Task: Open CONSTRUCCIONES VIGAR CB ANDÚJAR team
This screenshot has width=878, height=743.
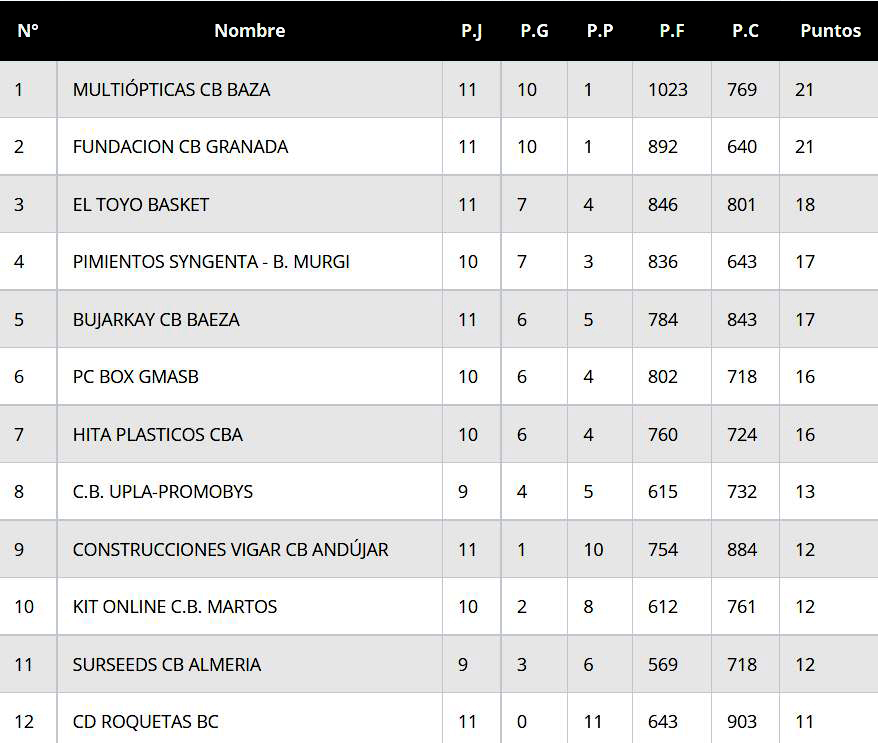Action: pos(230,550)
